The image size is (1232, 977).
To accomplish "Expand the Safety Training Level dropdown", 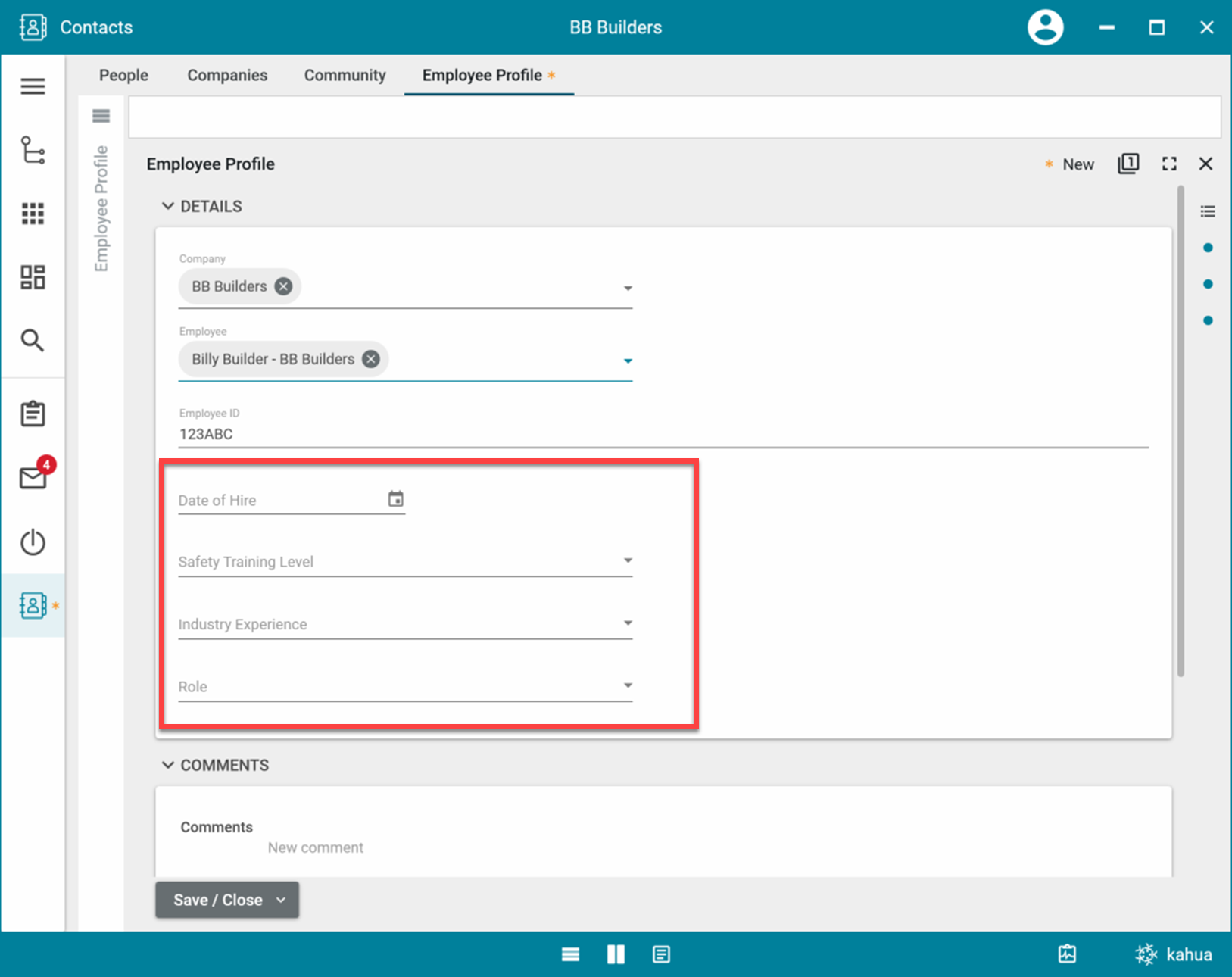I will click(x=627, y=561).
